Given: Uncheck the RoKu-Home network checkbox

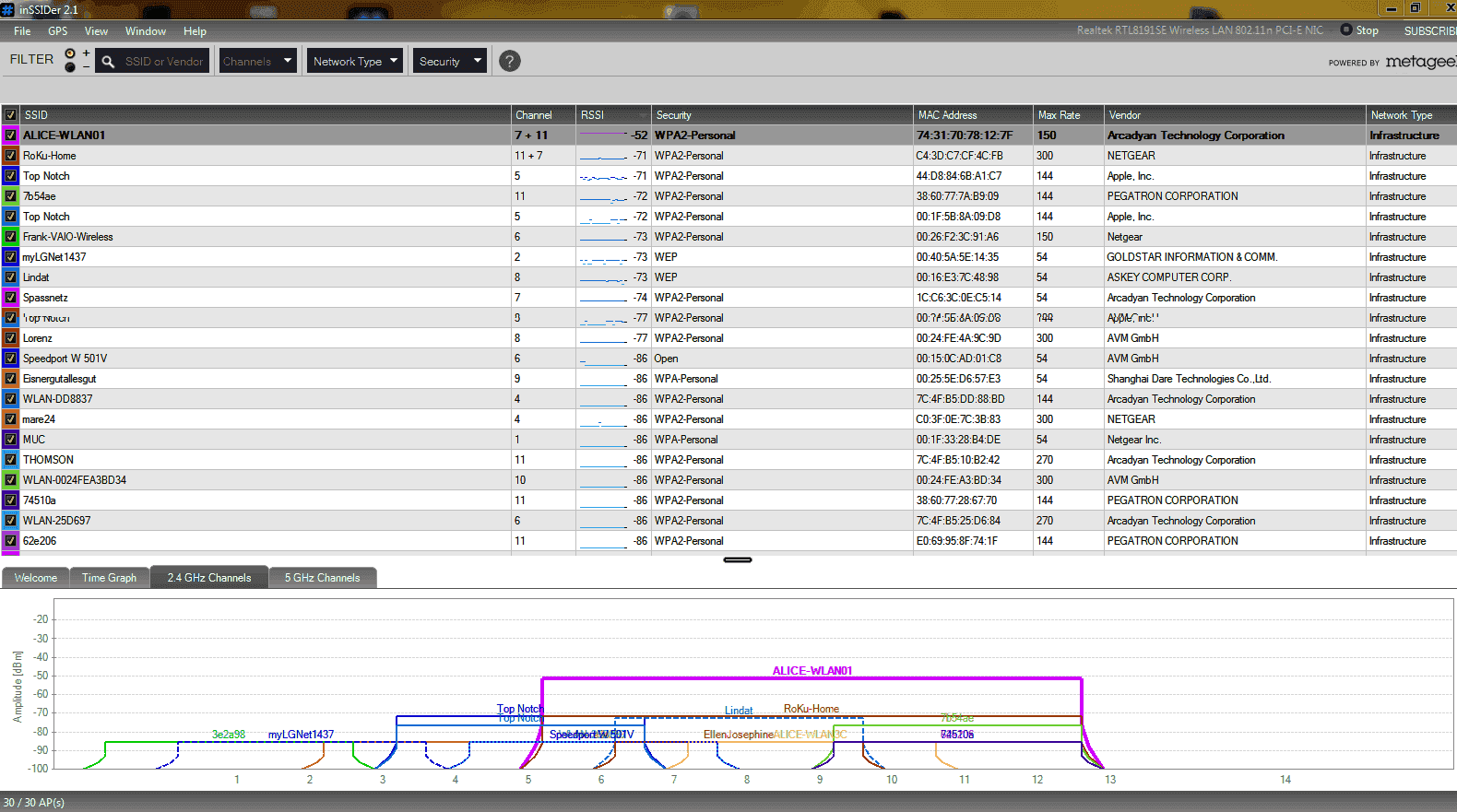Looking at the screenshot, I should pos(11,156).
